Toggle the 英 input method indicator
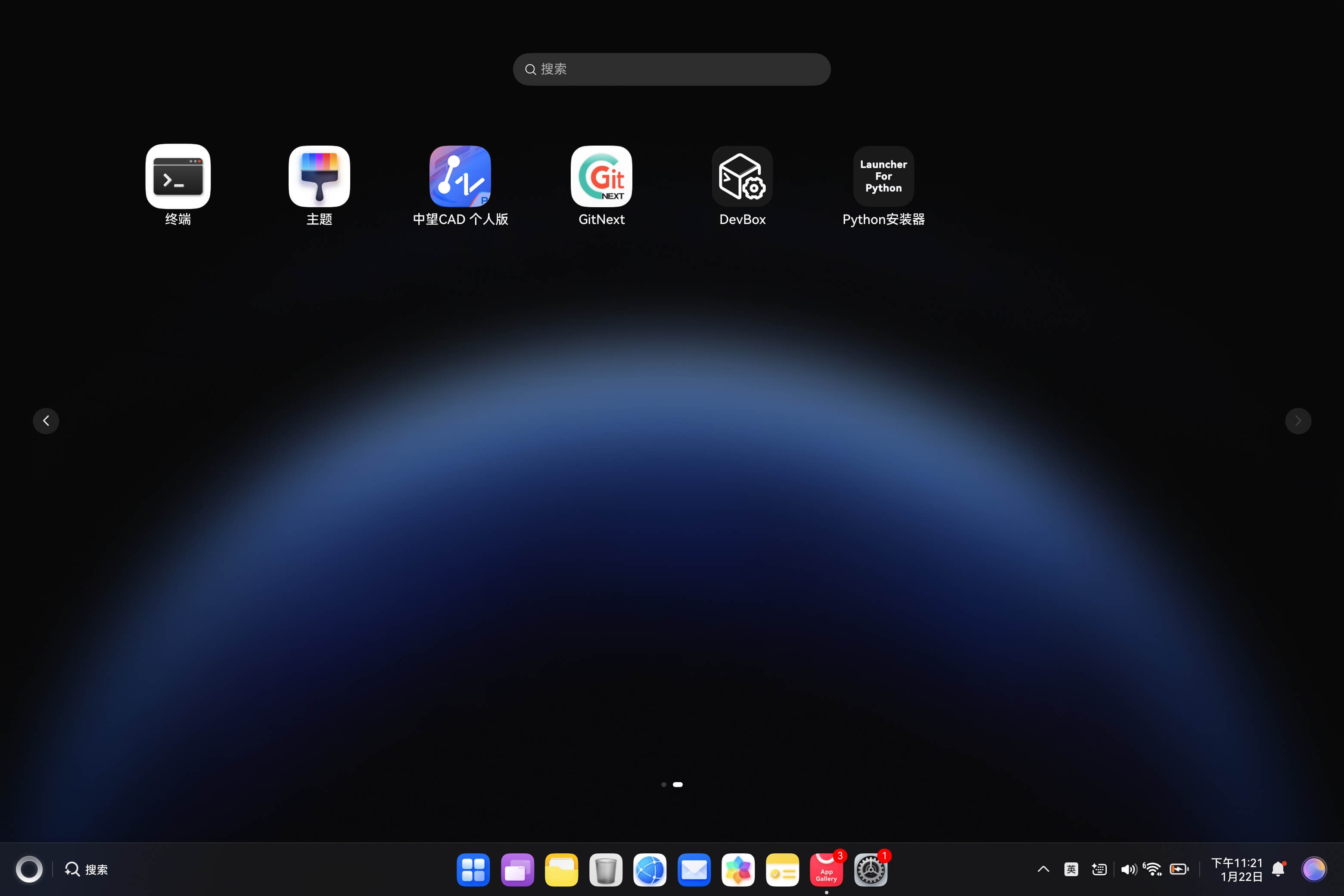1344x896 pixels. [1071, 869]
